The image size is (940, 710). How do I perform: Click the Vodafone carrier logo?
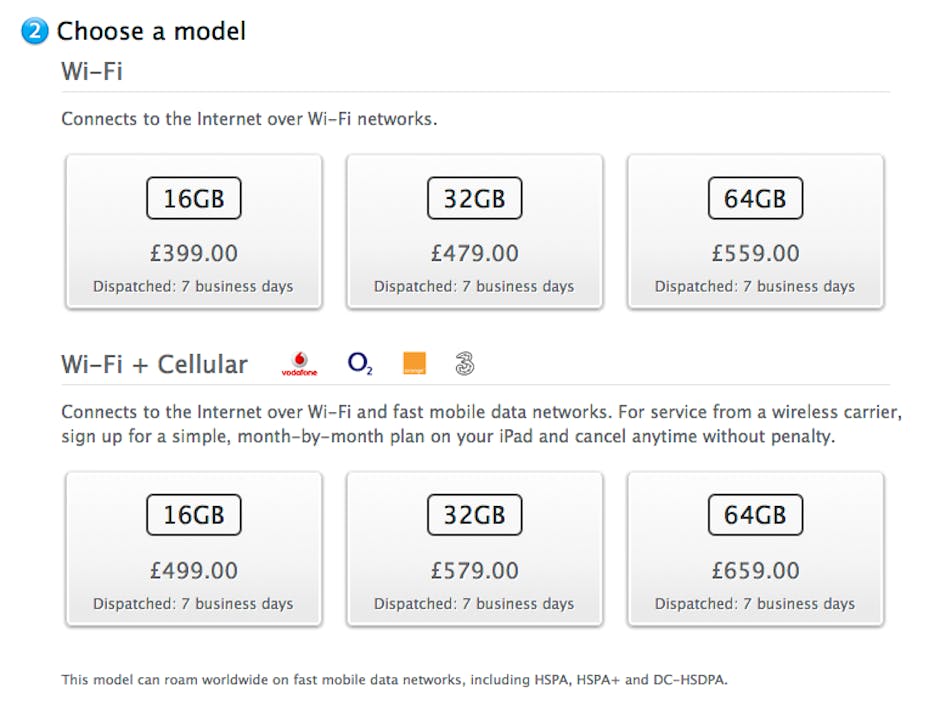tap(299, 364)
